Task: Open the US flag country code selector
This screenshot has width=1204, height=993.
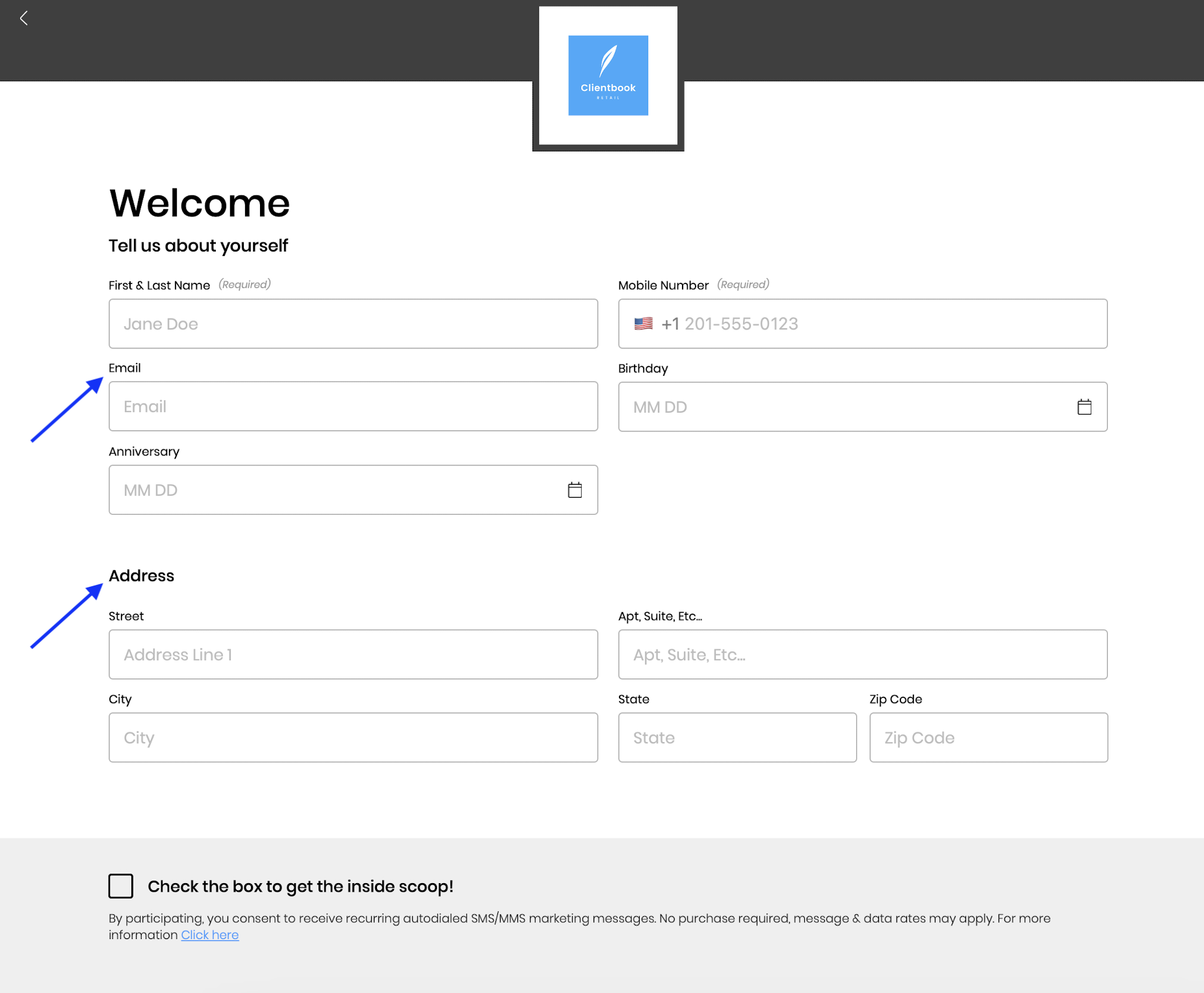Action: [644, 324]
